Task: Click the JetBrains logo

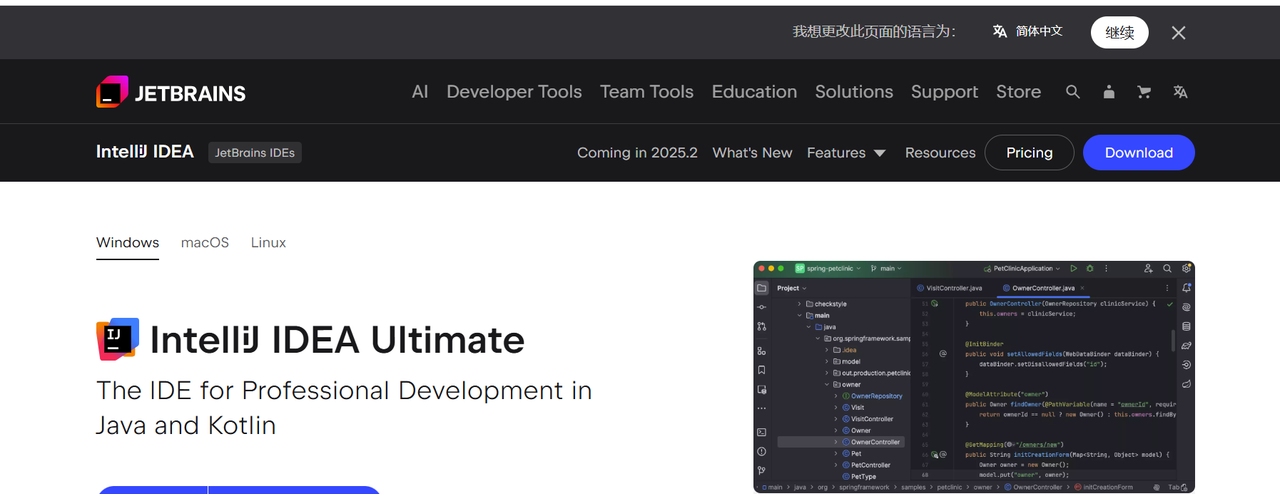Action: pos(171,92)
